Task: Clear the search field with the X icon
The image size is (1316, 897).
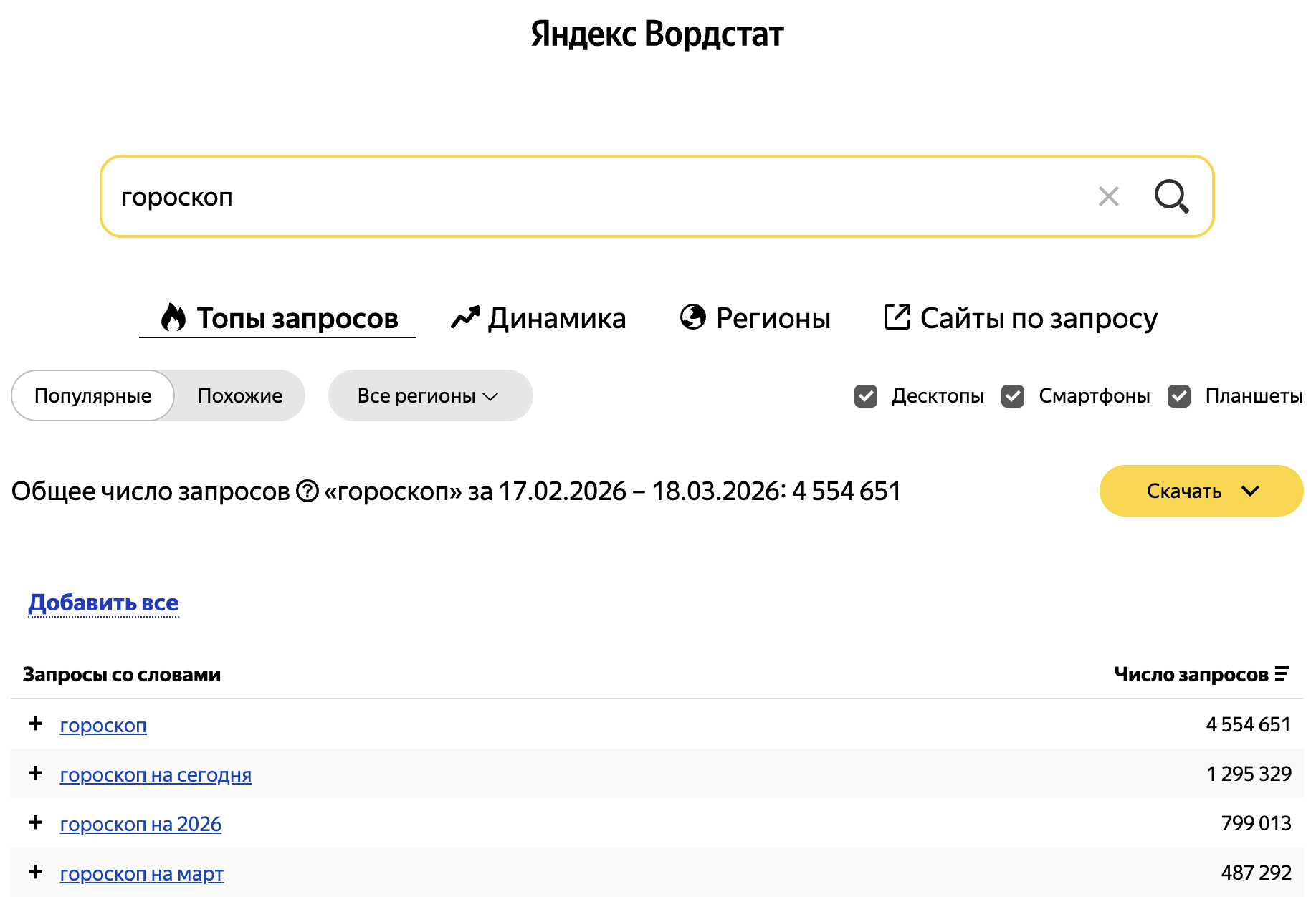Action: coord(1108,196)
